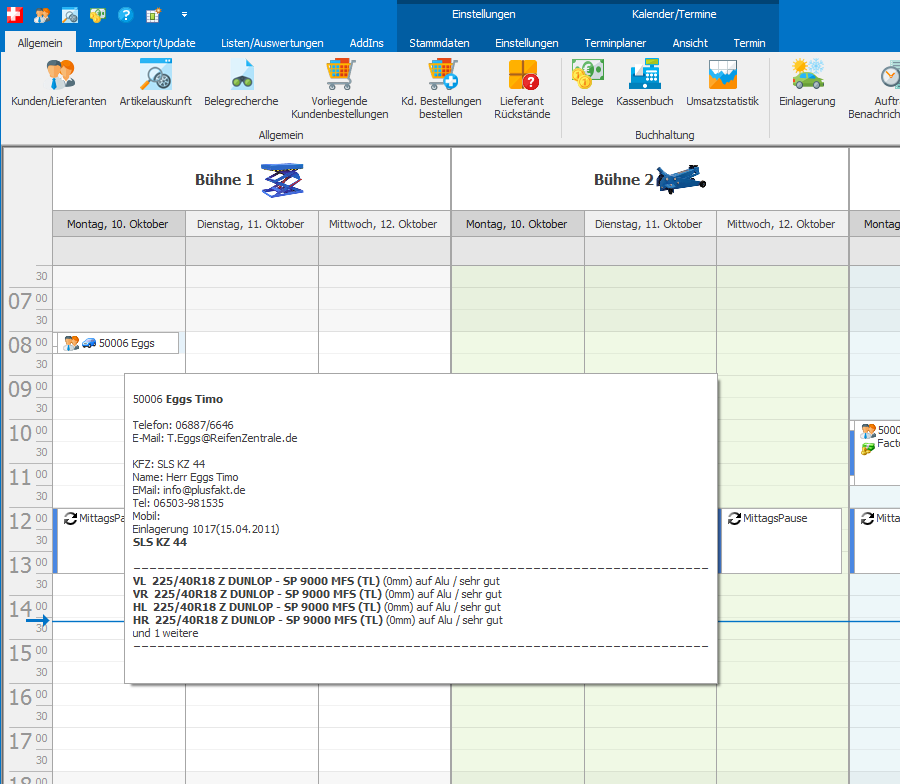Switch to Terminplaner tab
Image resolution: width=900 pixels, height=784 pixels.
615,43
